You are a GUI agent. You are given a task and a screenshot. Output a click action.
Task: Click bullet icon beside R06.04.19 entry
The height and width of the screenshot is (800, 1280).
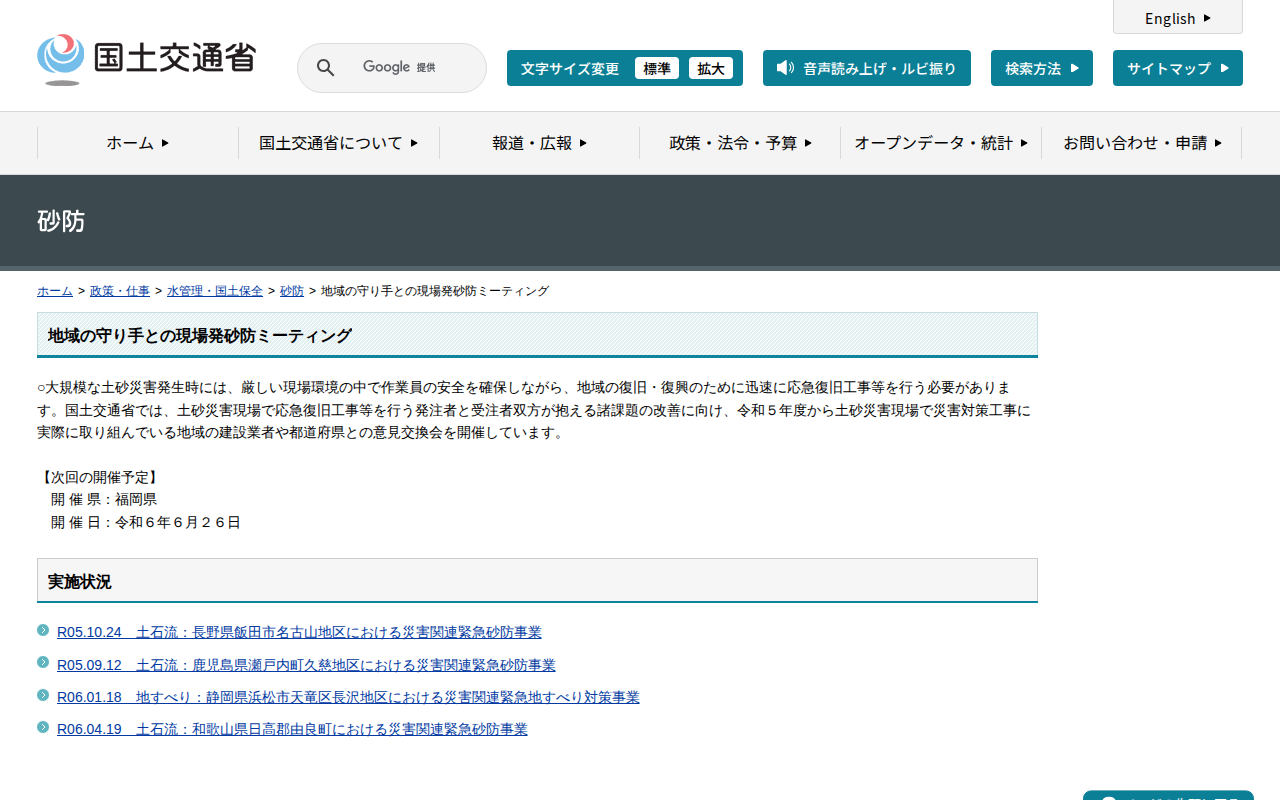43,727
